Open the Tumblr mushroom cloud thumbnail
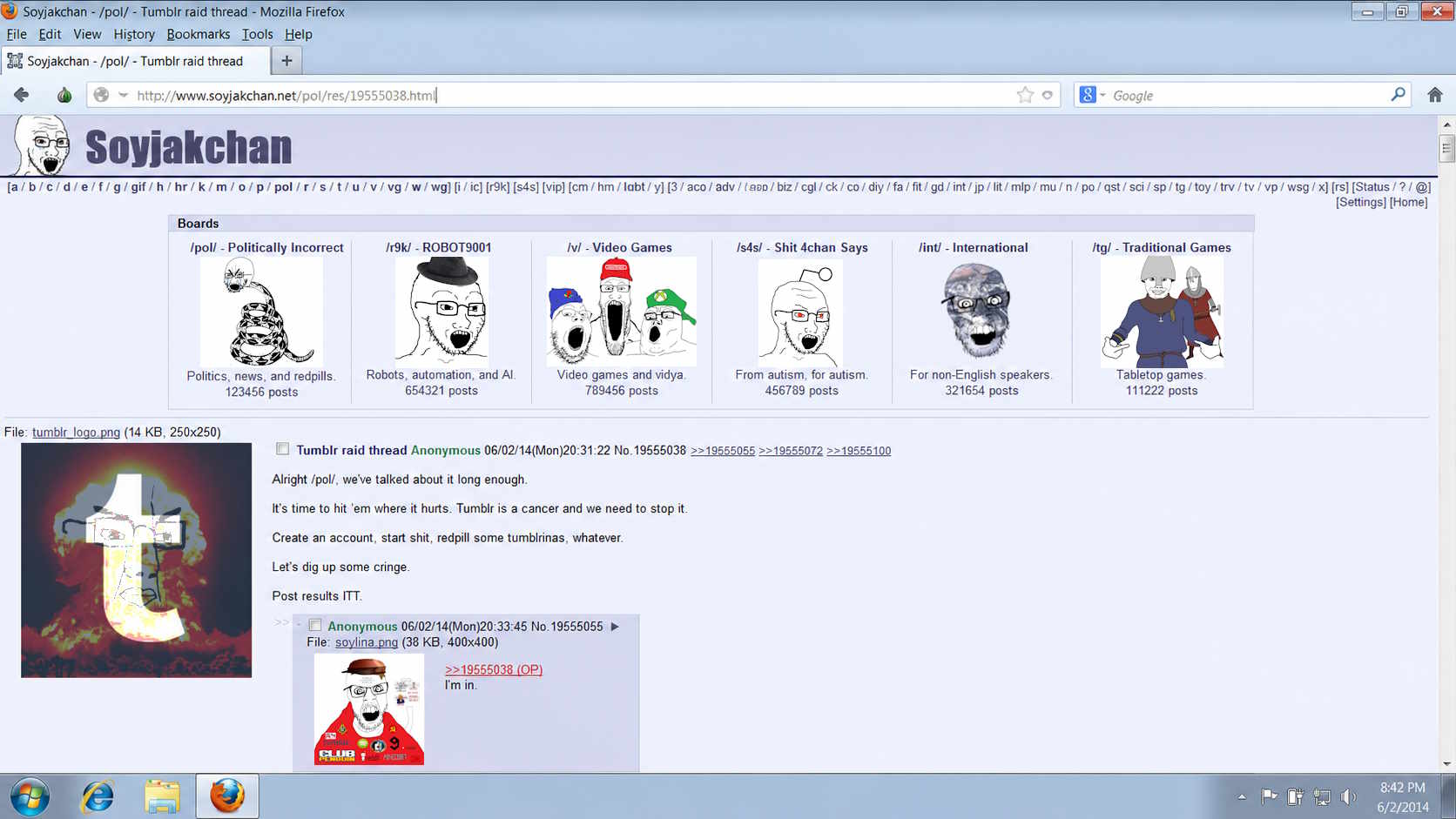 coord(136,560)
